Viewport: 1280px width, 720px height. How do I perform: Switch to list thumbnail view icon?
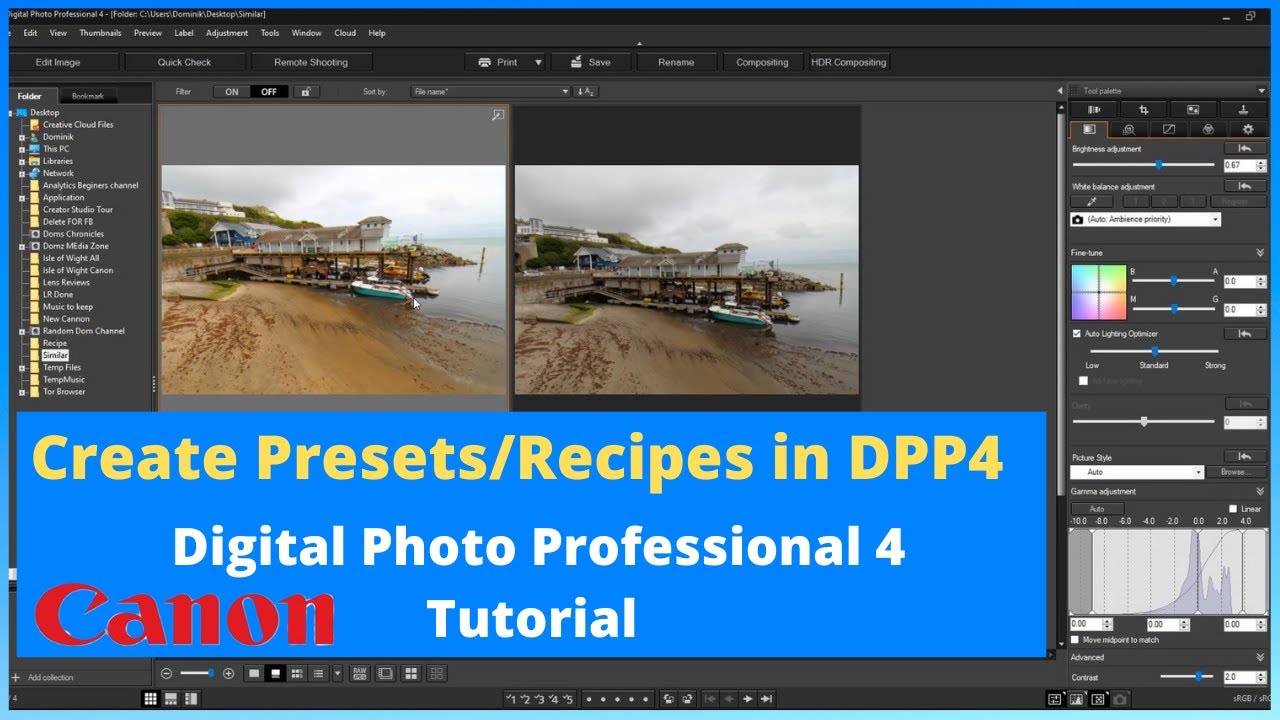coord(318,674)
